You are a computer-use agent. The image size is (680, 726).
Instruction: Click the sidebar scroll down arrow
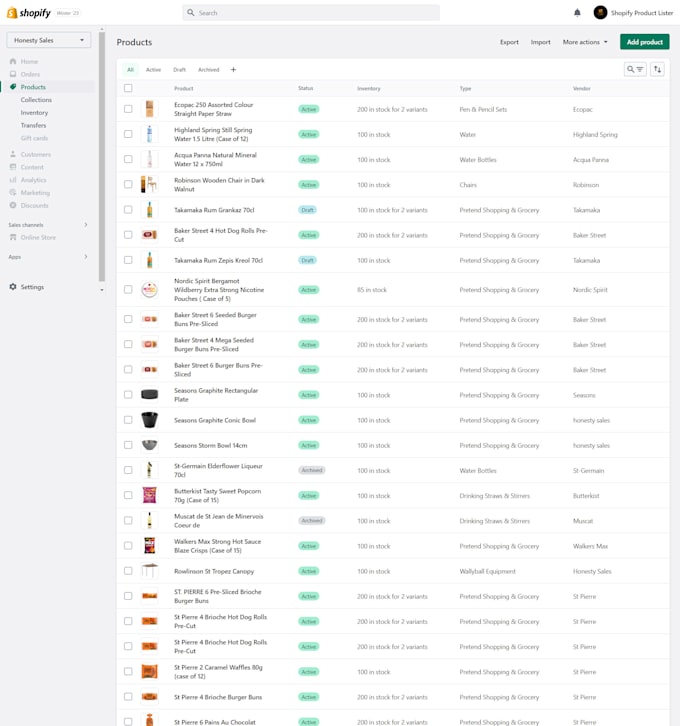pyautogui.click(x=102, y=290)
